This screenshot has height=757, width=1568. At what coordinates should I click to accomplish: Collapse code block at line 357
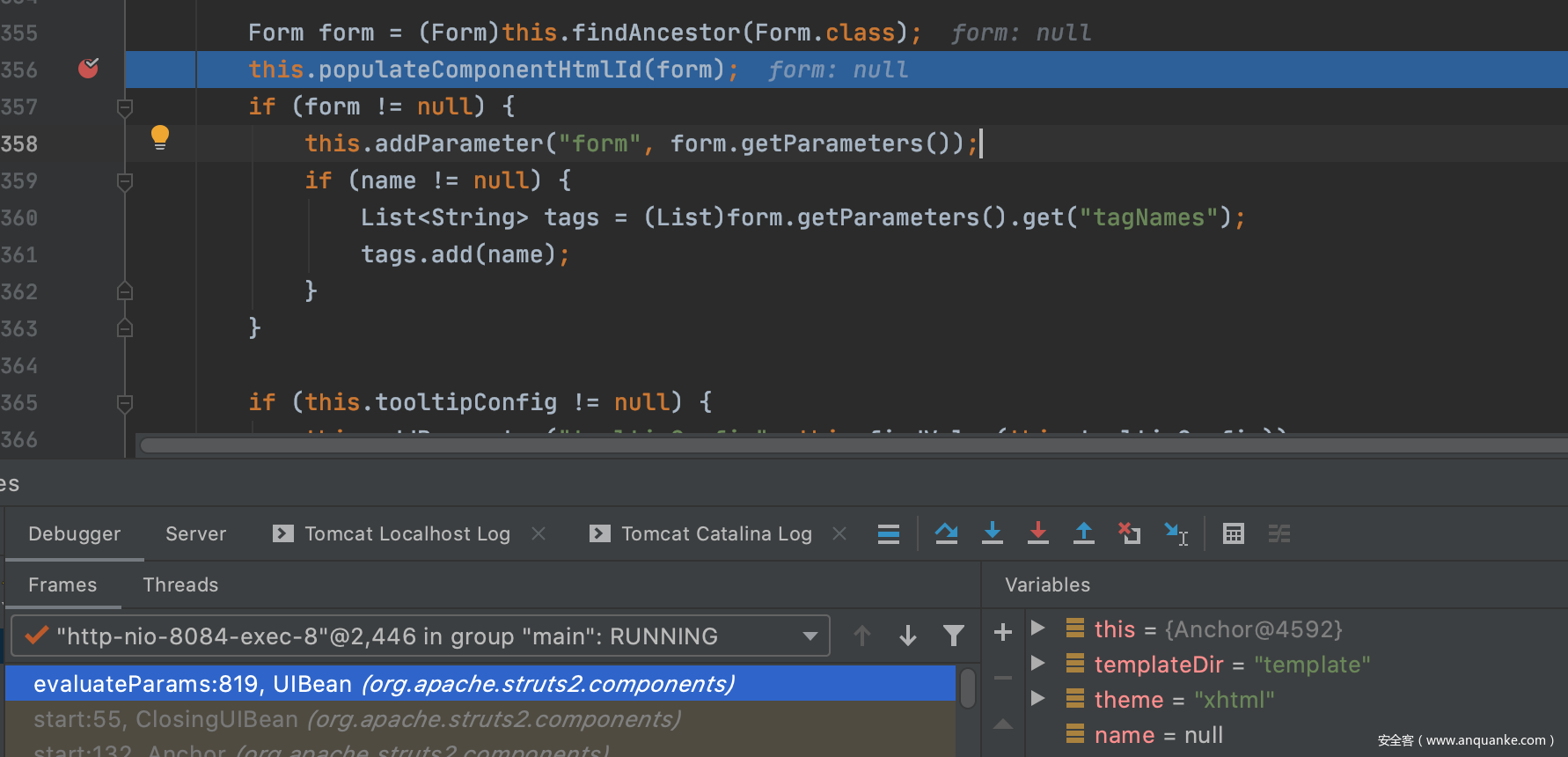125,107
